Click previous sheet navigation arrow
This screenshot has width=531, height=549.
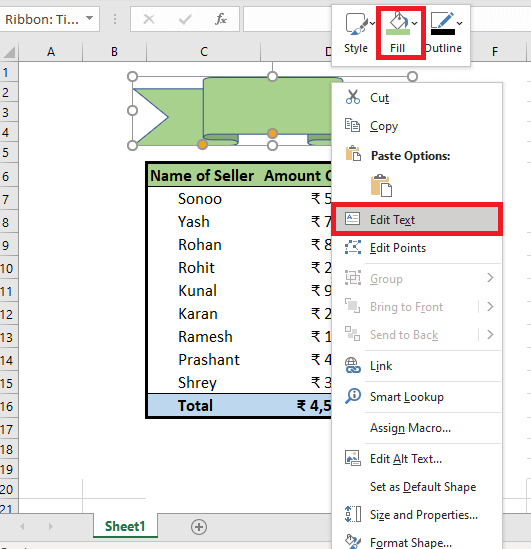point(22,526)
